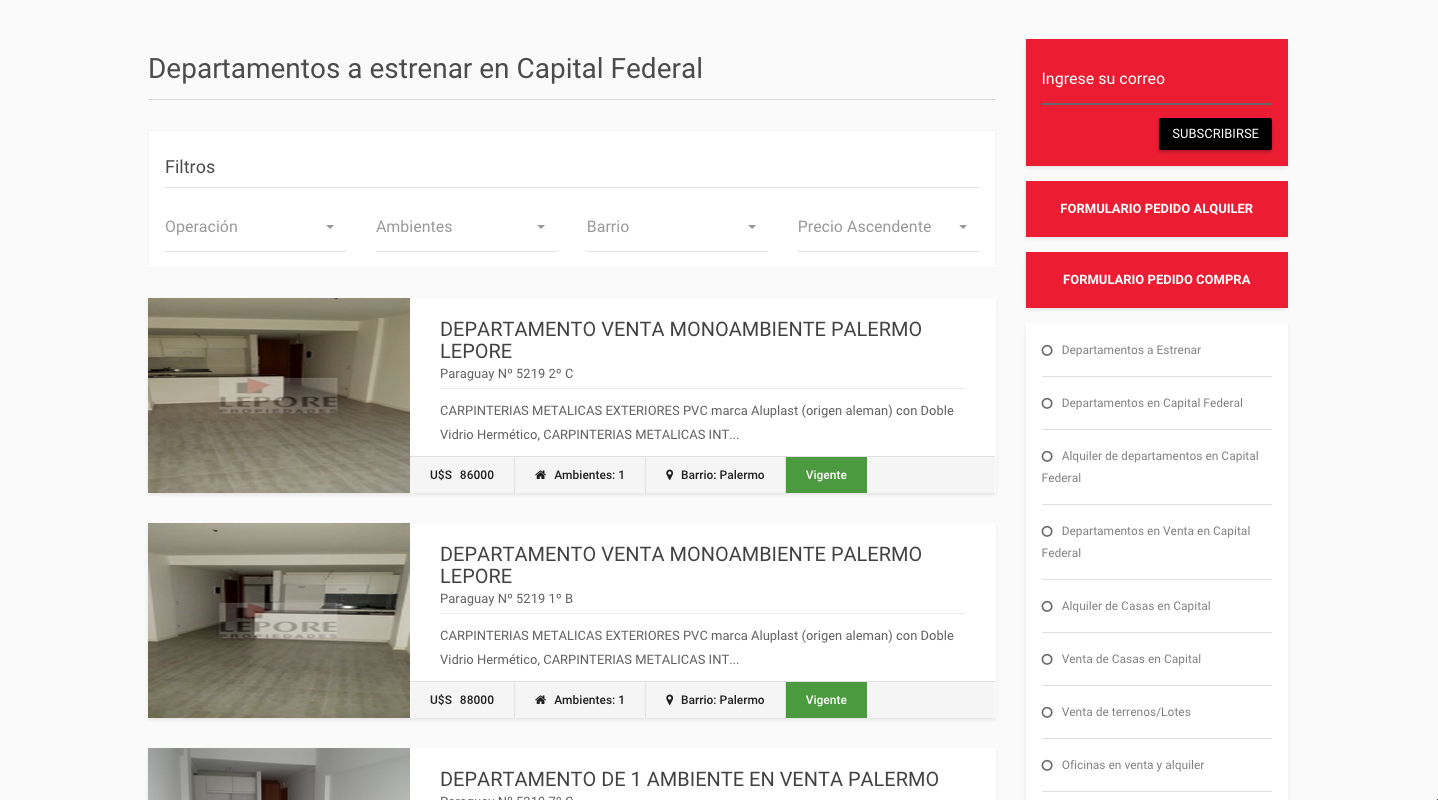Screen dimensions: 1438x800
Task: Click the green Vigente badge on first listing
Action: [826, 475]
